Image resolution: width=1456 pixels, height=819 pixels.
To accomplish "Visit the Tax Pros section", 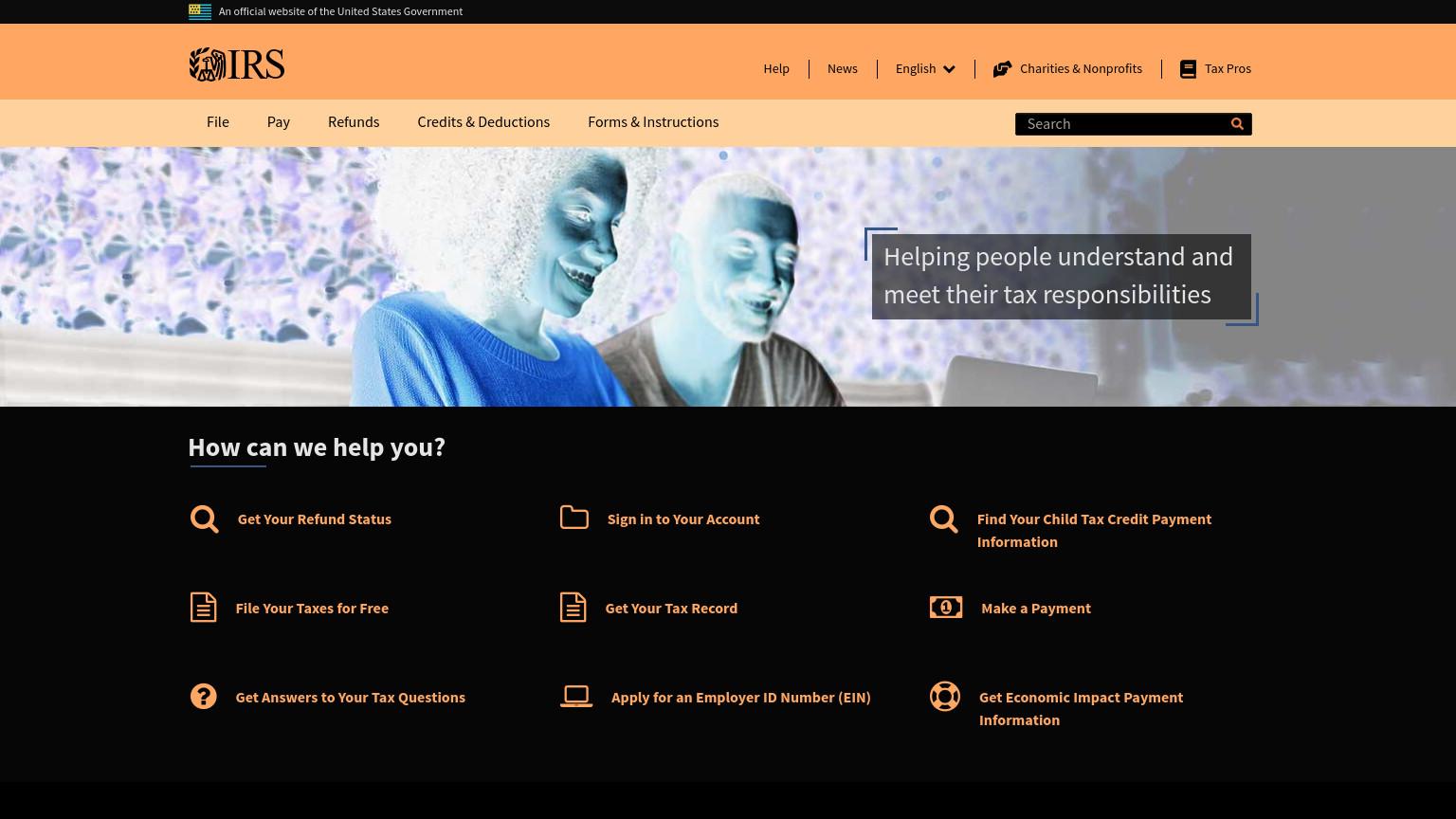I will pos(1228,69).
